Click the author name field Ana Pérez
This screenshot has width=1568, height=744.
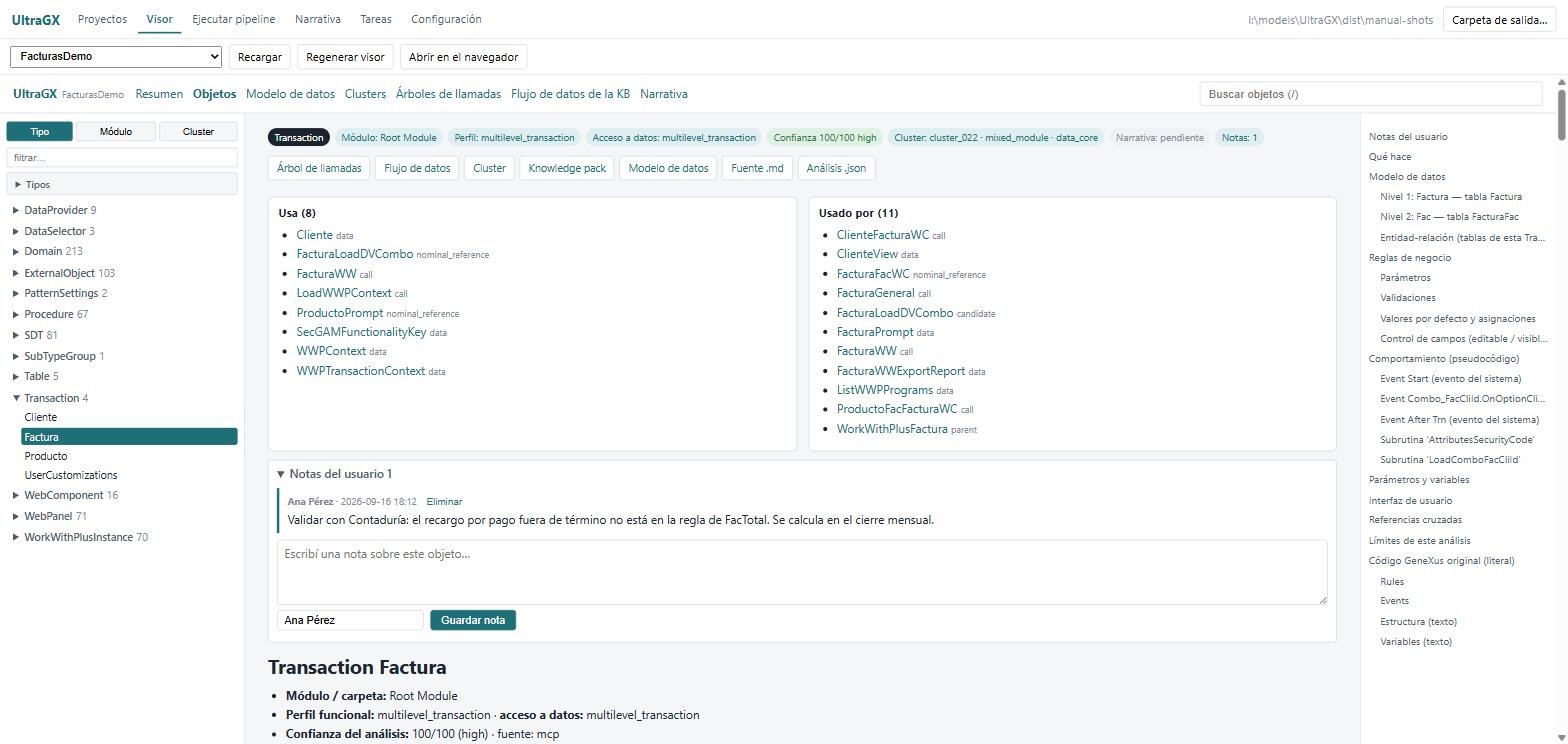(x=350, y=620)
